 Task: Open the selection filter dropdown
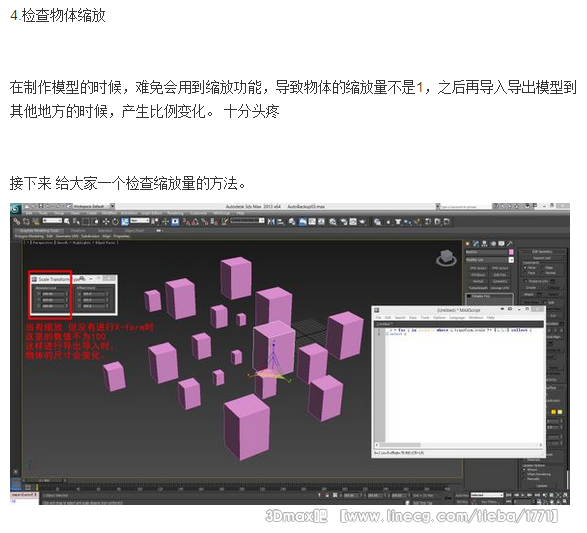coord(52,220)
